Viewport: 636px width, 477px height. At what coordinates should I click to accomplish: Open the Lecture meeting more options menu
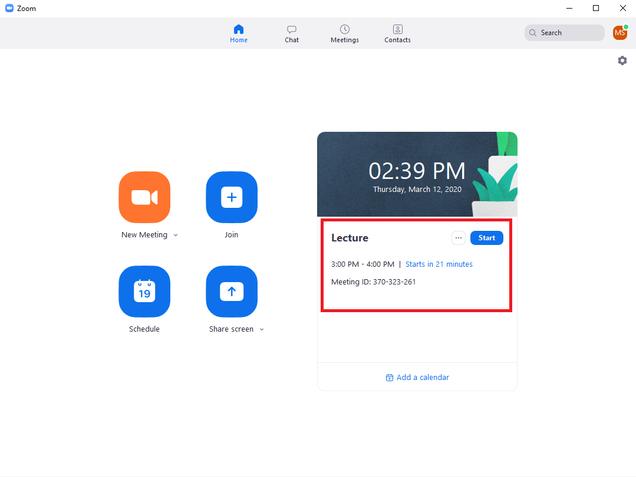pyautogui.click(x=458, y=238)
